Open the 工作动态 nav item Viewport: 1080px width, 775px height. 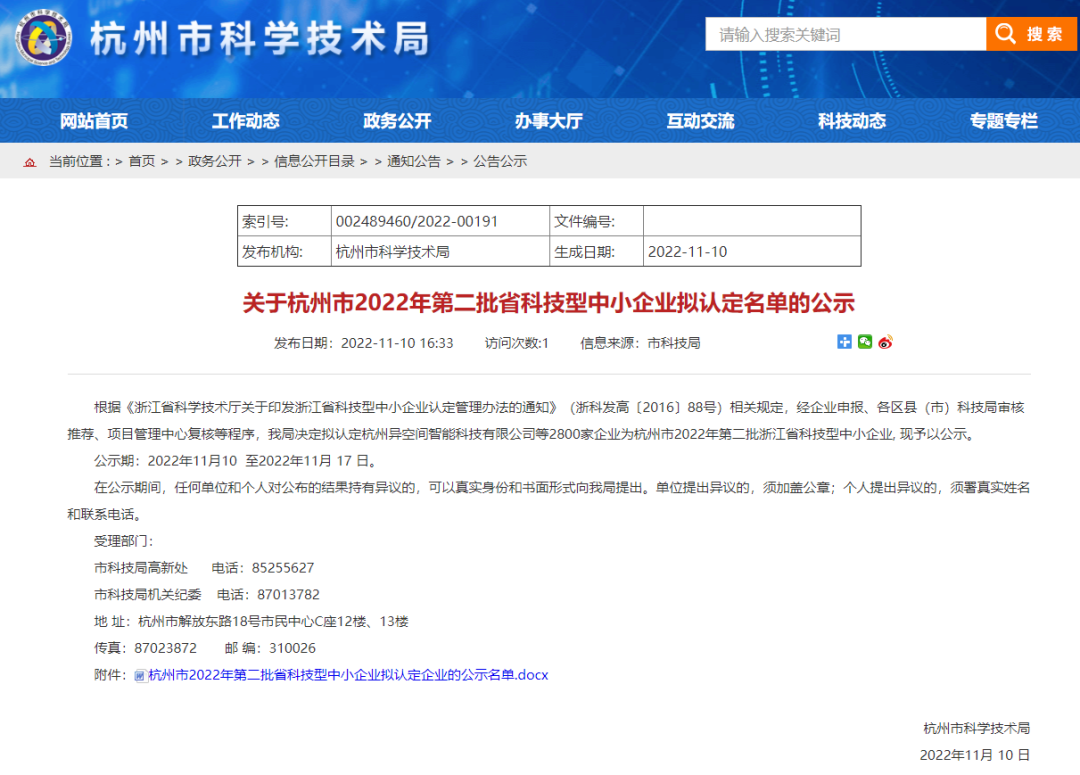pos(245,121)
